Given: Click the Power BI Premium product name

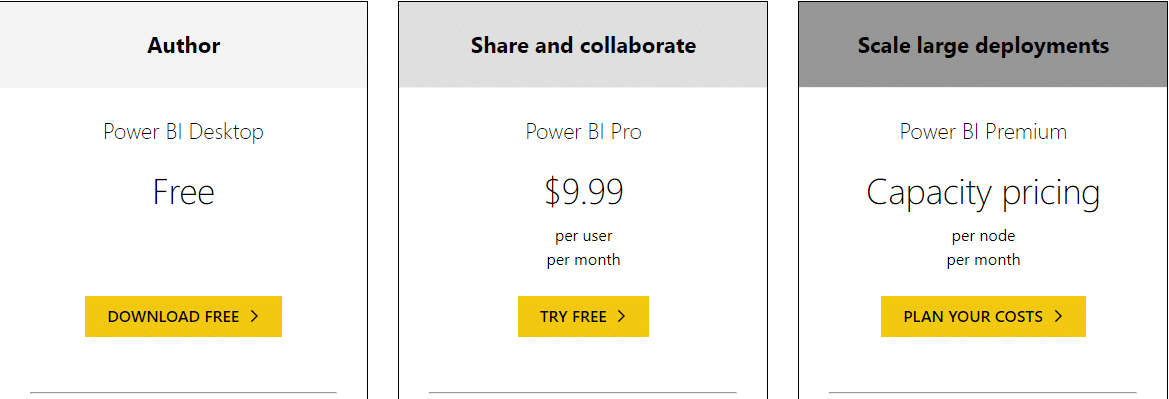Looking at the screenshot, I should click(983, 132).
